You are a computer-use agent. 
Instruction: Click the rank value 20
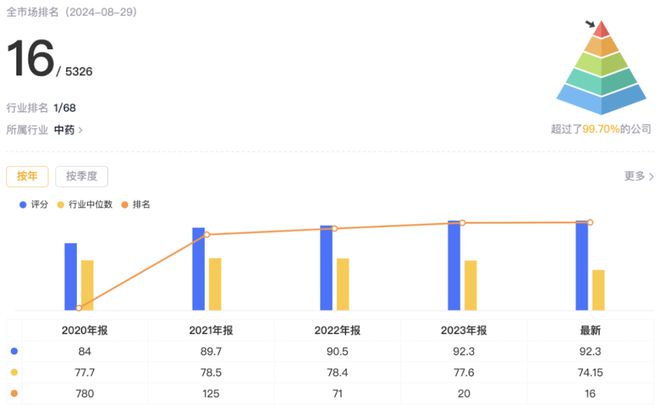pyautogui.click(x=464, y=394)
